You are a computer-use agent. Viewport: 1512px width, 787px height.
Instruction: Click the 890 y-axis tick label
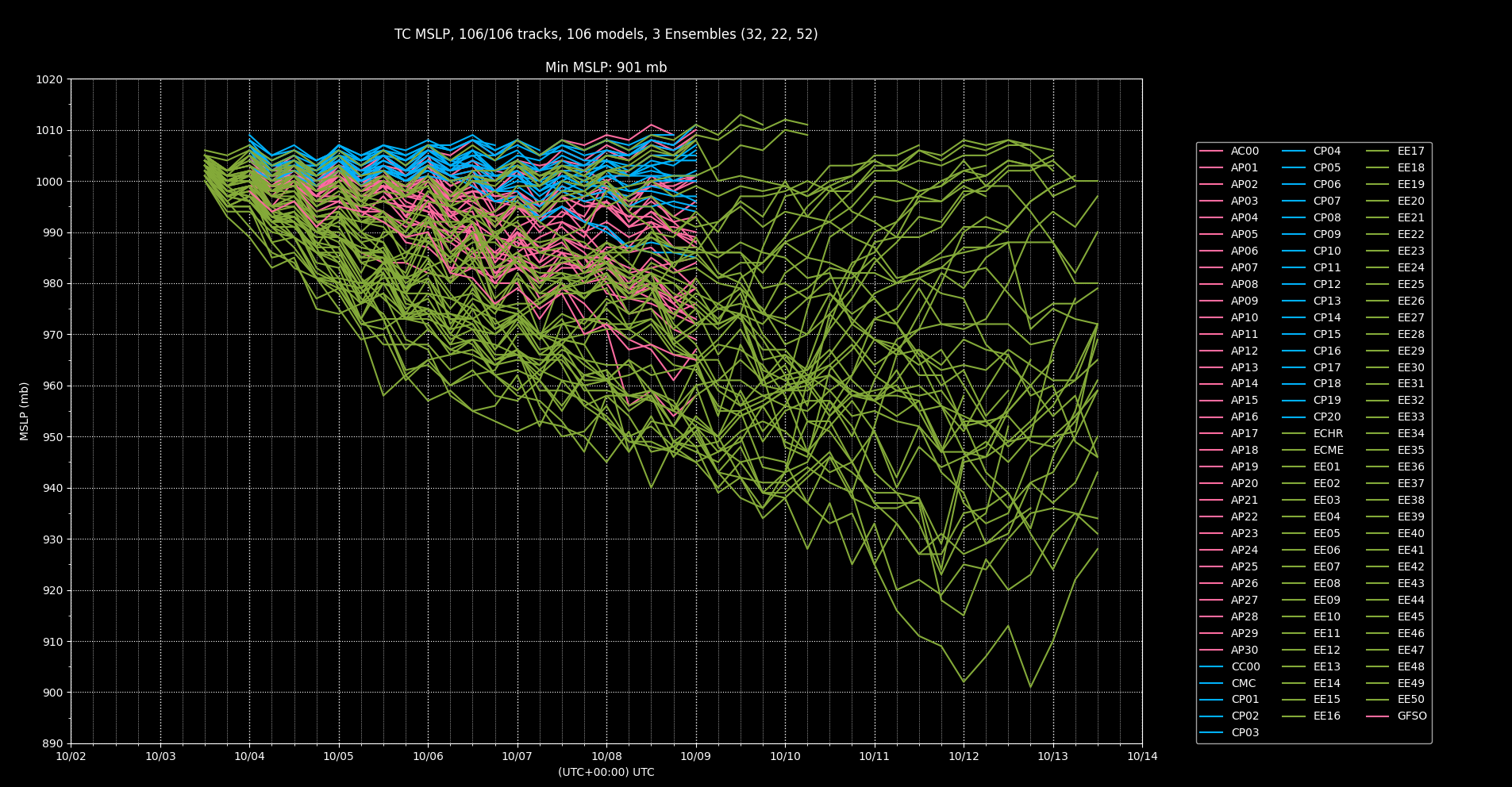tap(52, 743)
